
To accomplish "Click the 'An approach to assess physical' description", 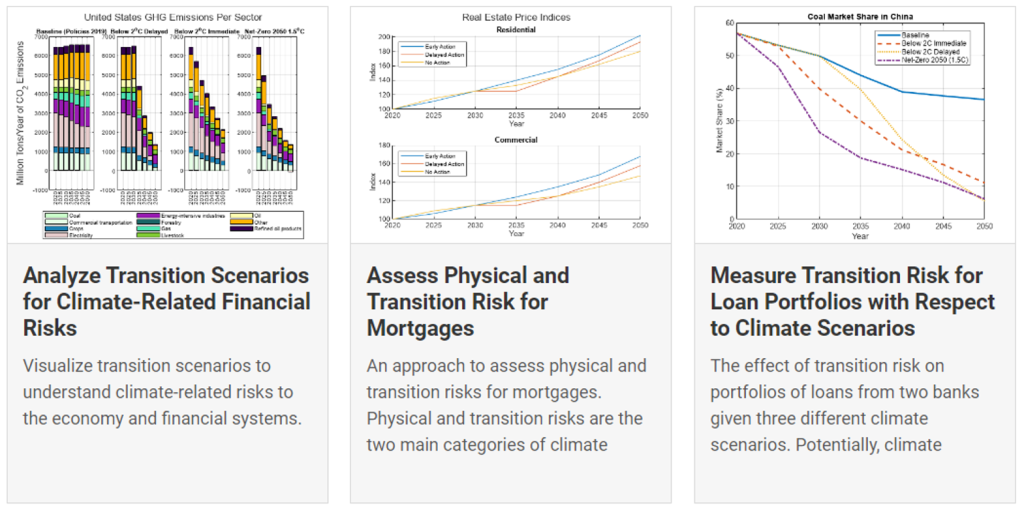I will tap(507, 391).
